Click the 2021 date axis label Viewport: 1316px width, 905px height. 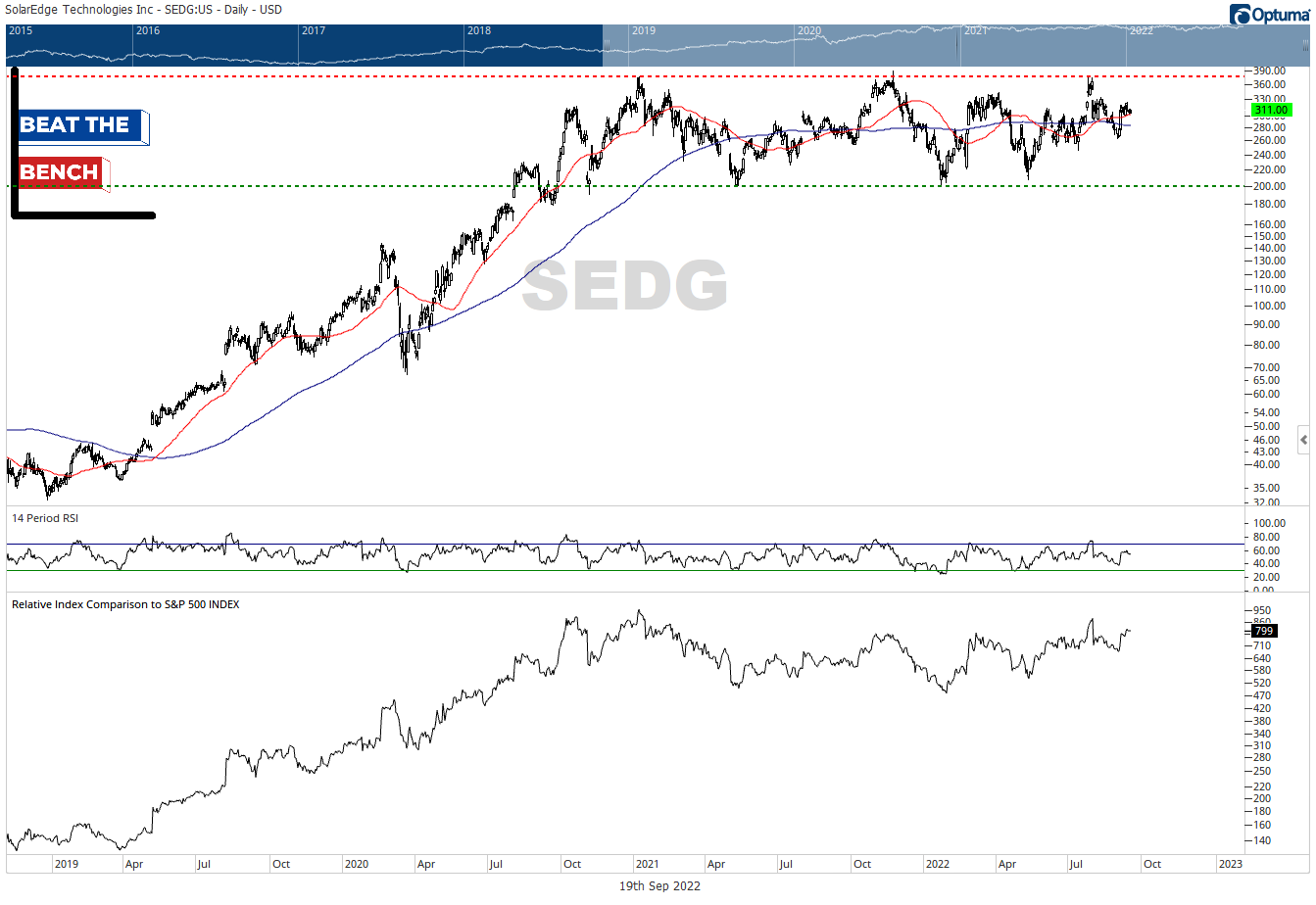(x=647, y=864)
